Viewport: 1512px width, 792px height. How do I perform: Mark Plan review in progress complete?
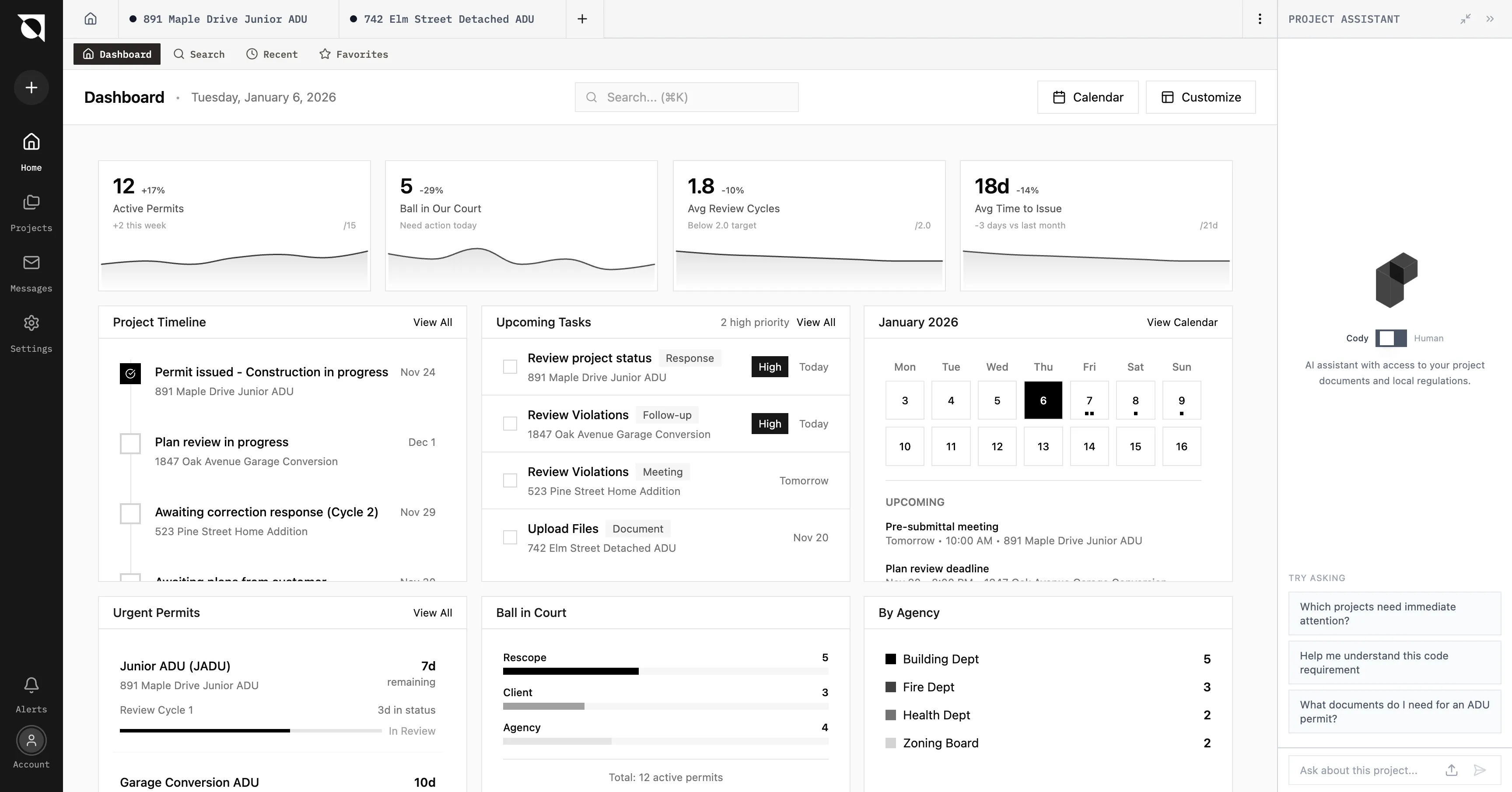[130, 444]
